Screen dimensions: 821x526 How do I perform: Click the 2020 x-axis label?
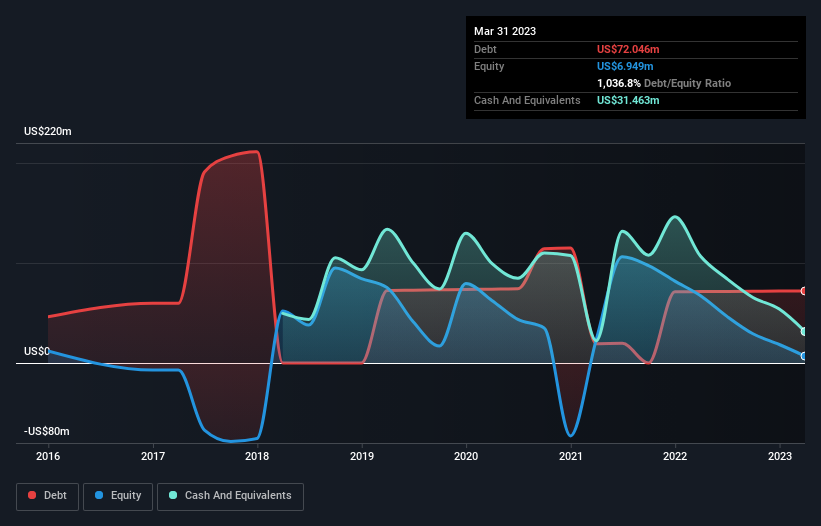466,456
